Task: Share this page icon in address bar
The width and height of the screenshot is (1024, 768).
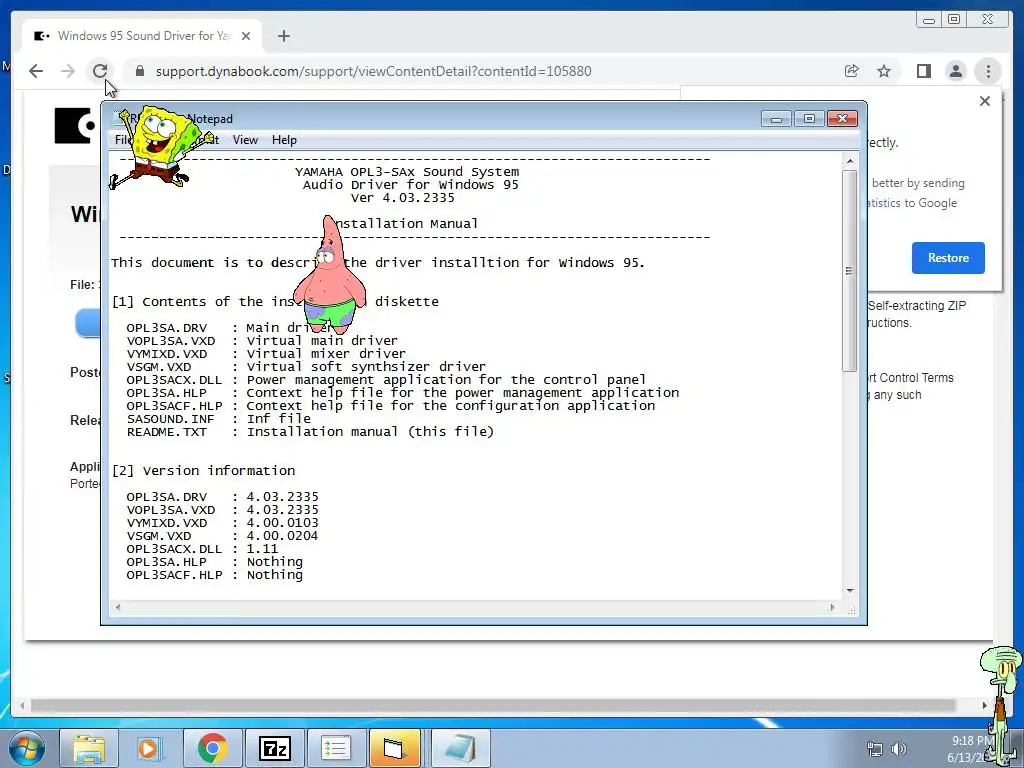Action: pyautogui.click(x=852, y=71)
